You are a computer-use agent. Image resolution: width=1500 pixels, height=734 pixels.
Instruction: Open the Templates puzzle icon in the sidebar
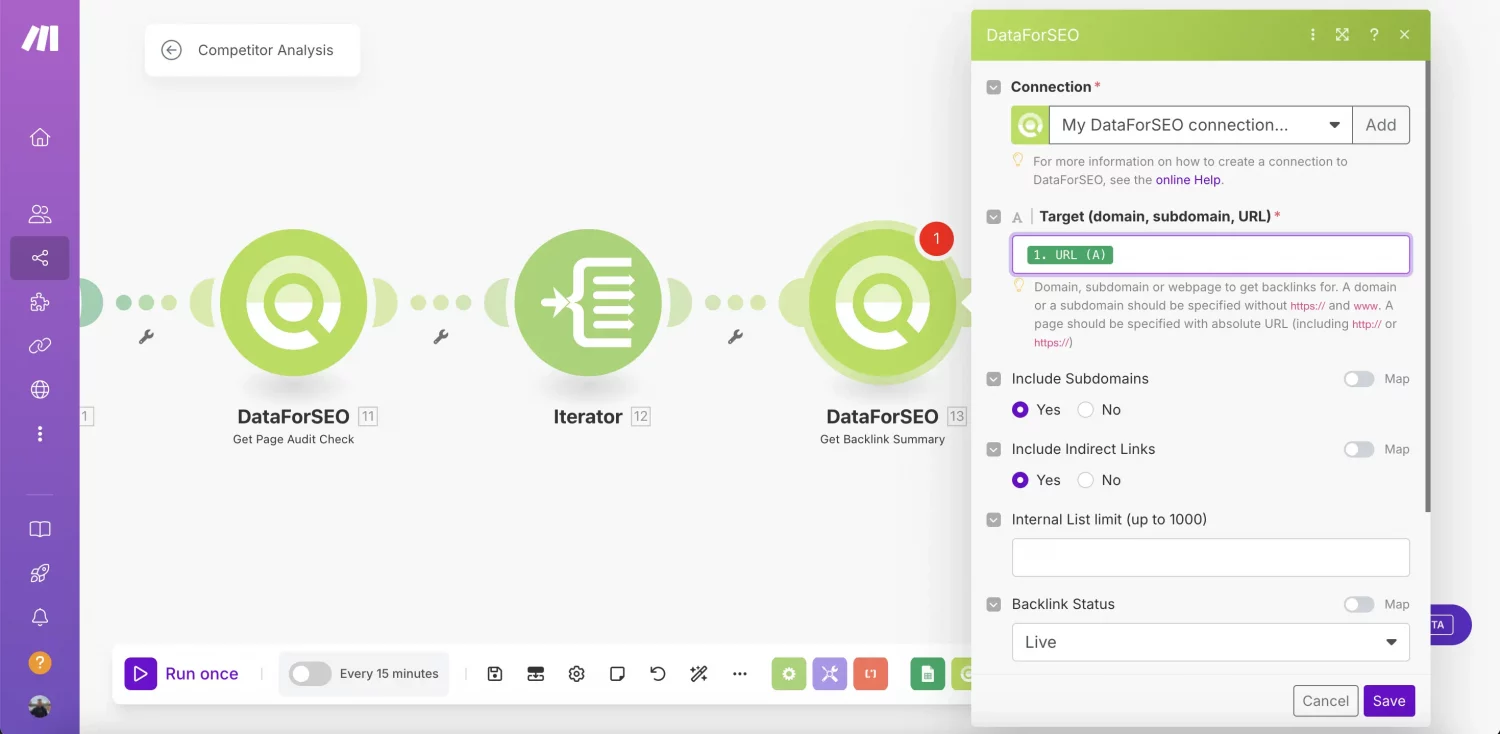[40, 302]
